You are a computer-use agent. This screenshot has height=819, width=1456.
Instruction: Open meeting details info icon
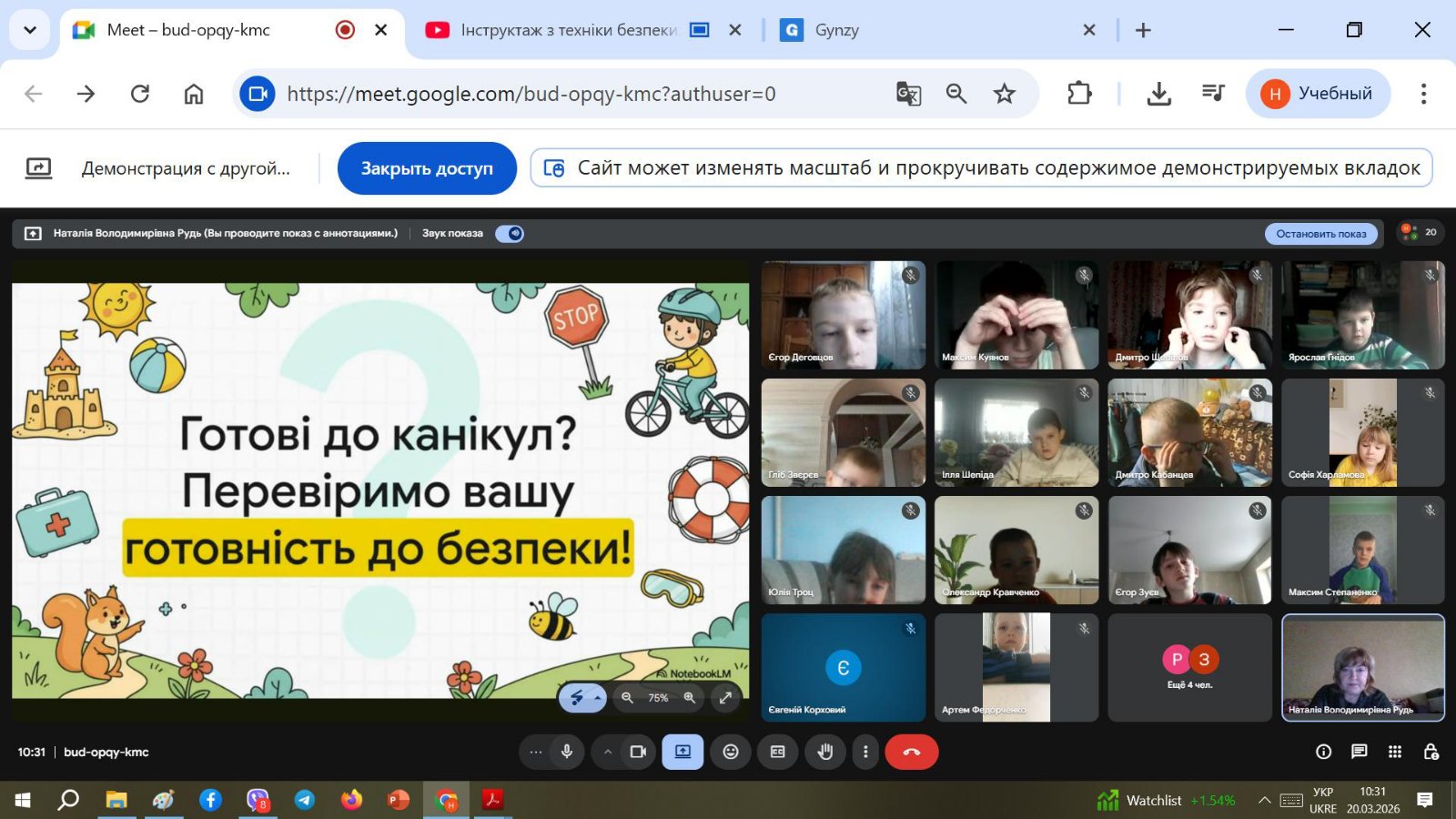coord(1323,752)
